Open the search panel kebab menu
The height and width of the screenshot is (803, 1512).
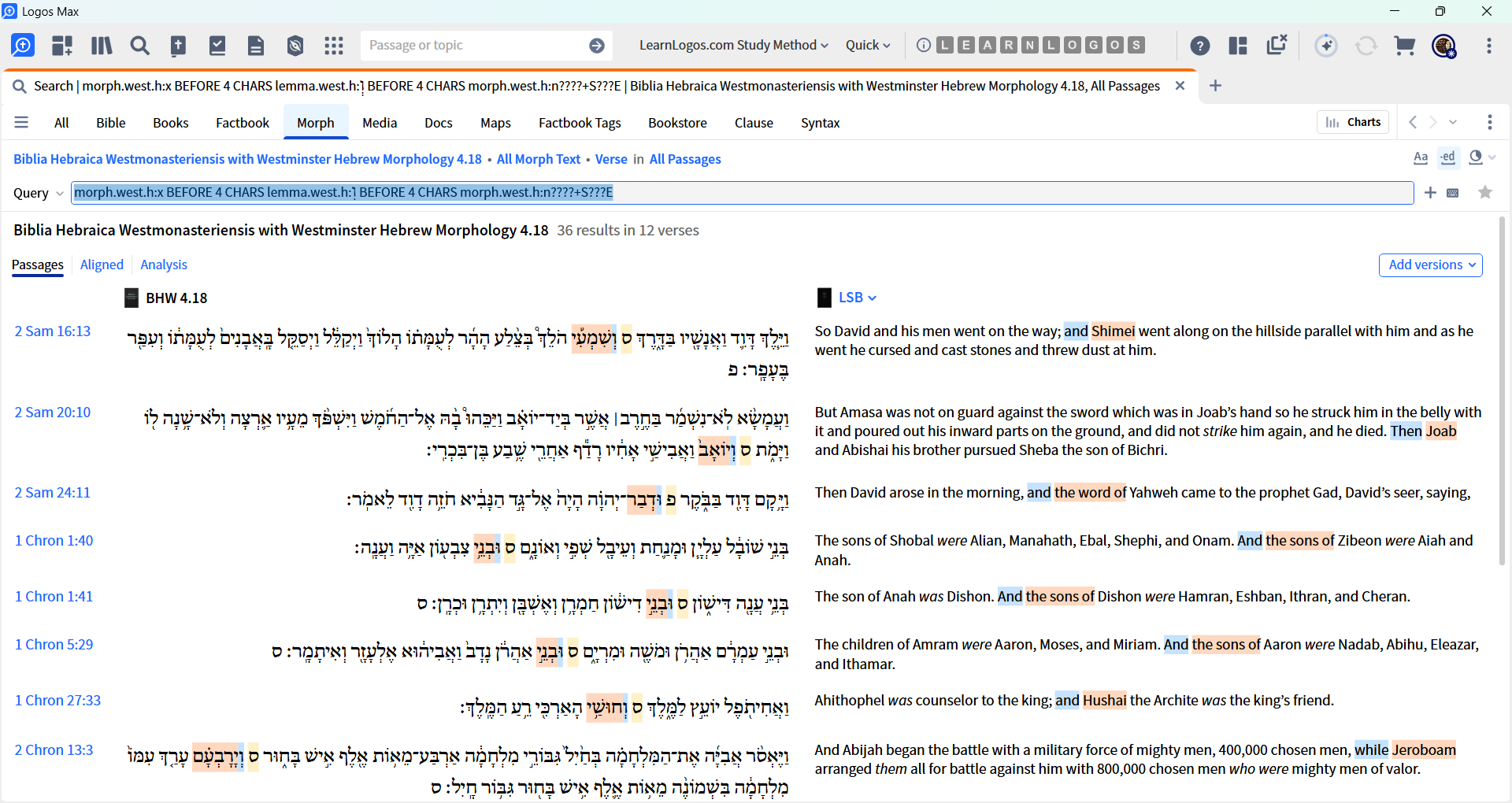(x=1490, y=122)
